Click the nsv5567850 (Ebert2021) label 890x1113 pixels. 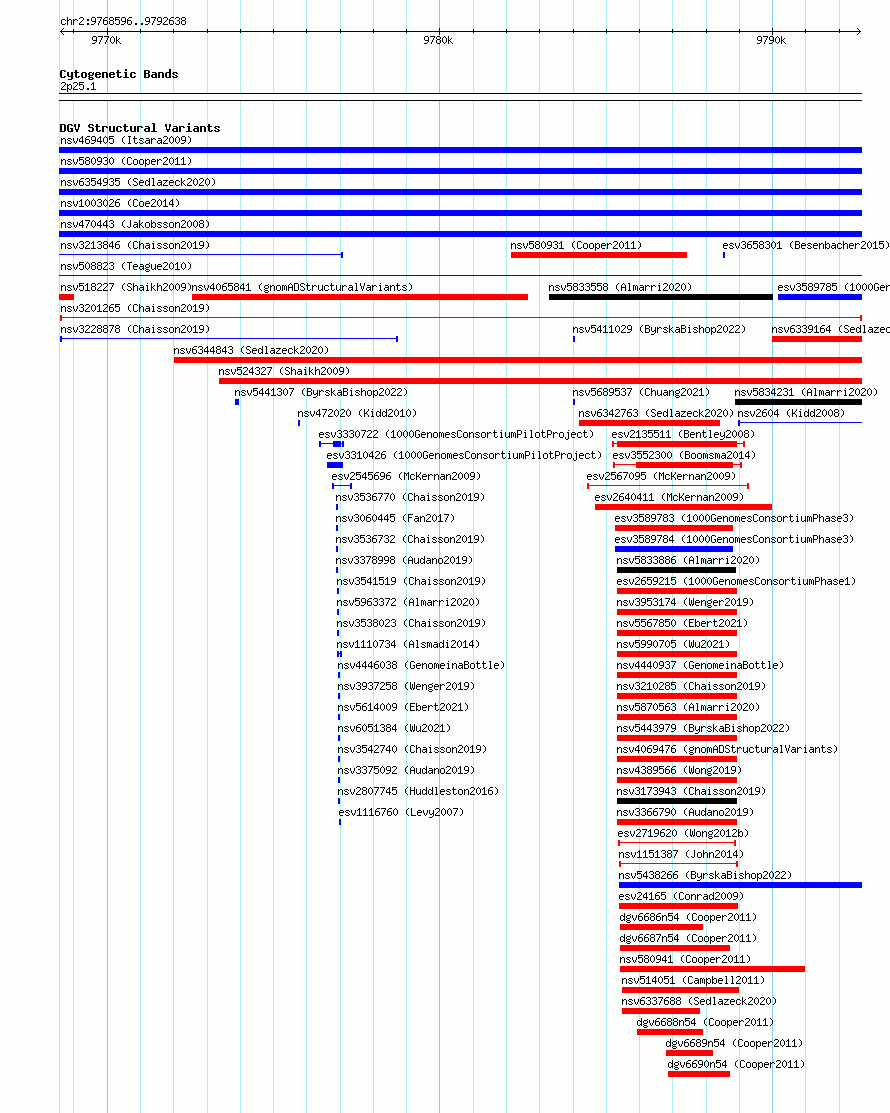click(682, 623)
